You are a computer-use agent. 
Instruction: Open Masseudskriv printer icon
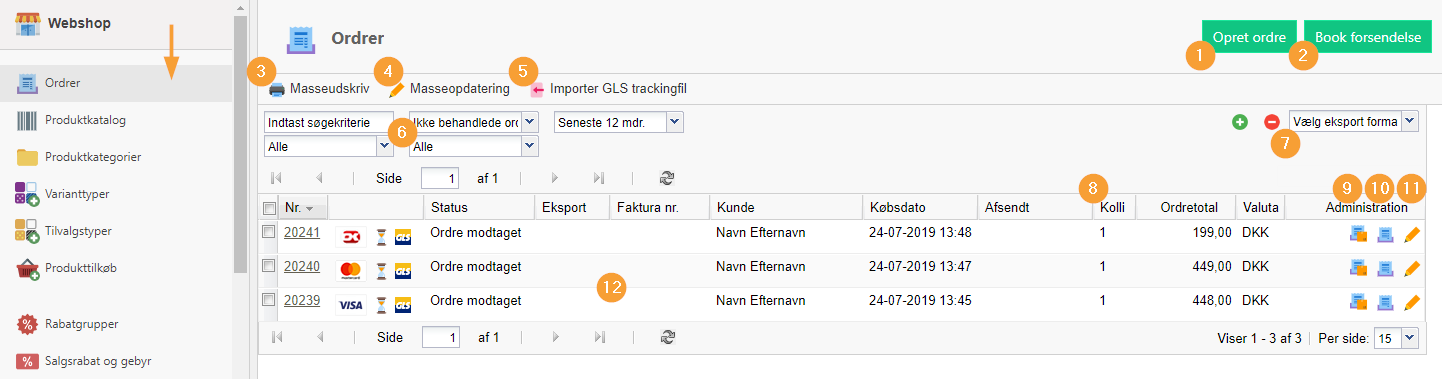277,89
